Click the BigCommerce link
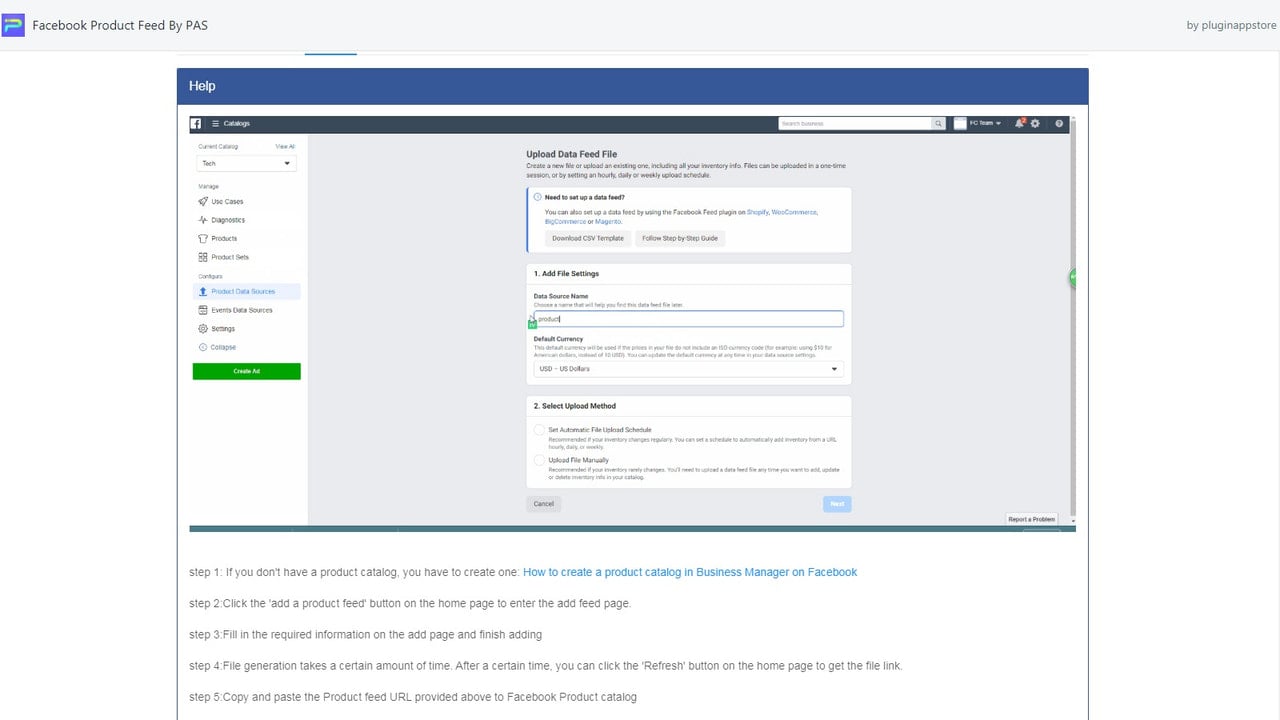The height and width of the screenshot is (720, 1280). coord(565,221)
